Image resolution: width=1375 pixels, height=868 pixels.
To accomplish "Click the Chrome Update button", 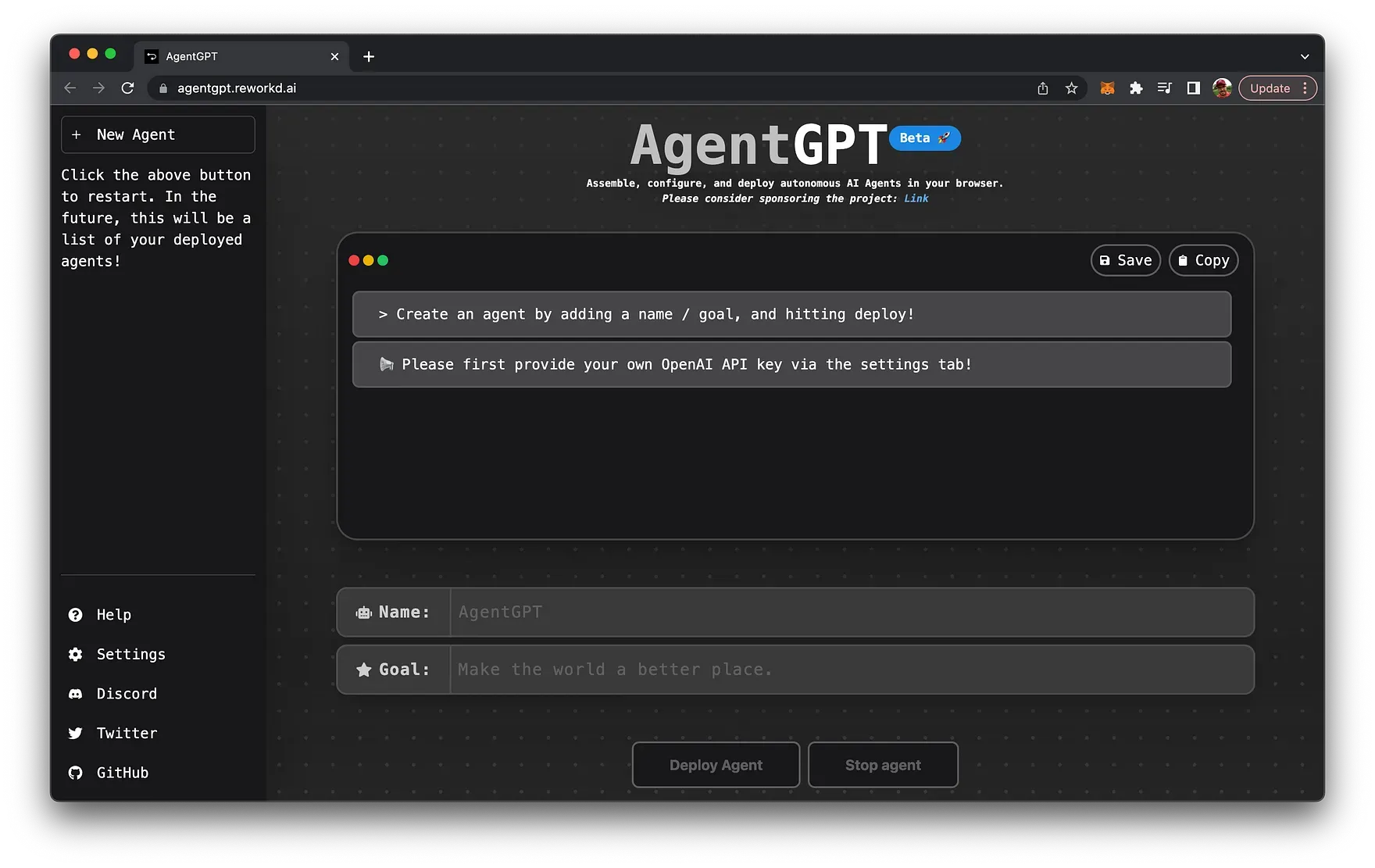I will point(1270,88).
